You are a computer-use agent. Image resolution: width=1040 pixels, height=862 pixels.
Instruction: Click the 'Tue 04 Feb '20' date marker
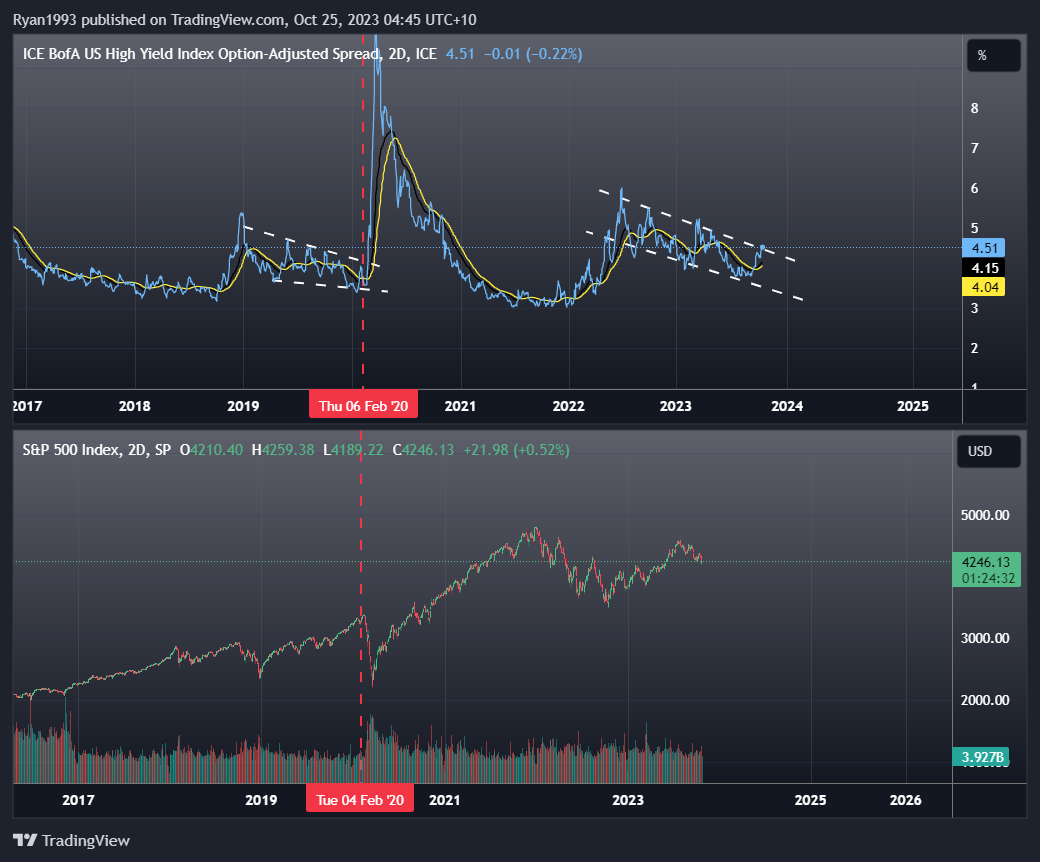click(359, 800)
